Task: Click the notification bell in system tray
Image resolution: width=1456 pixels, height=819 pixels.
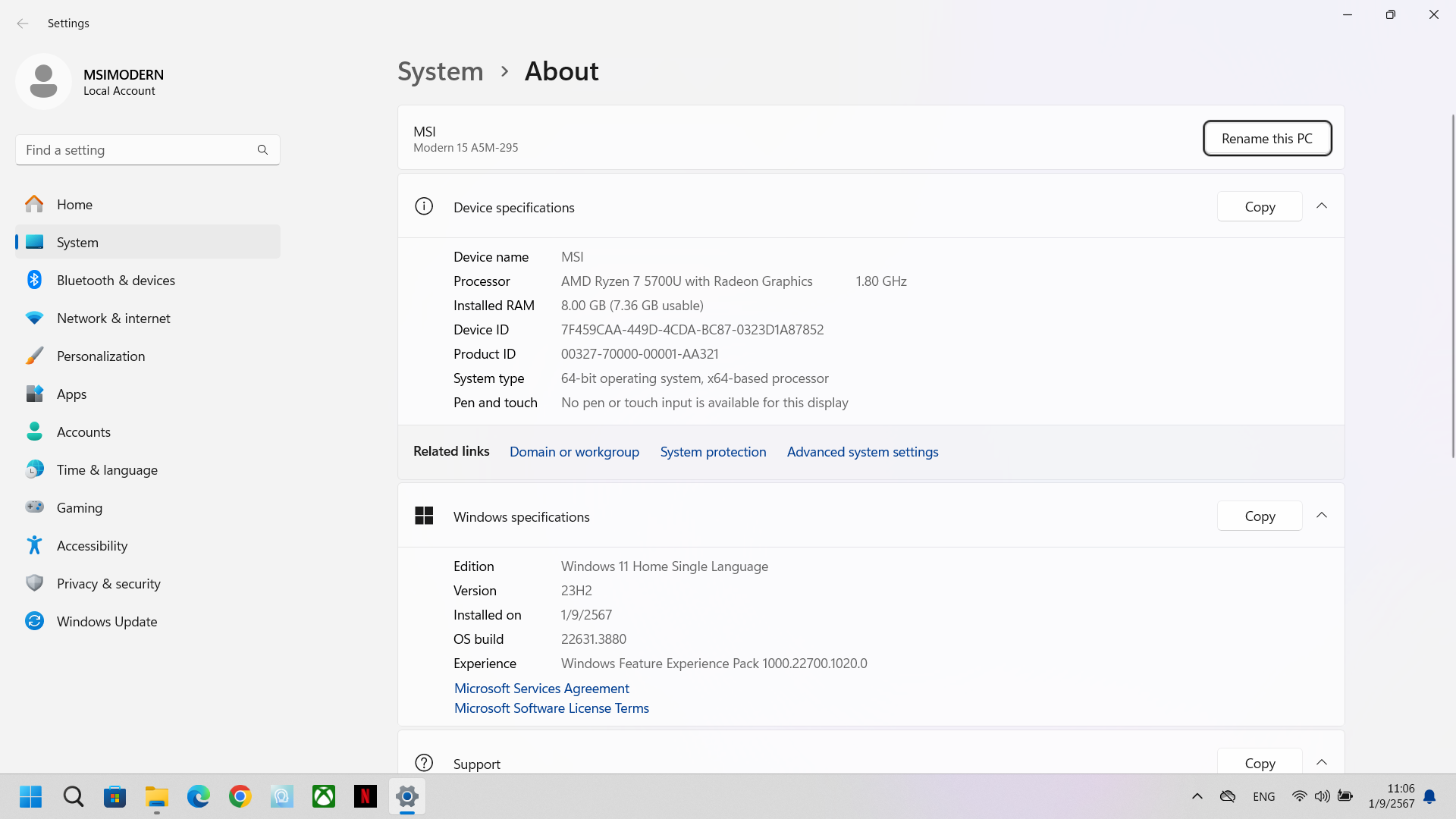Action: (1429, 796)
